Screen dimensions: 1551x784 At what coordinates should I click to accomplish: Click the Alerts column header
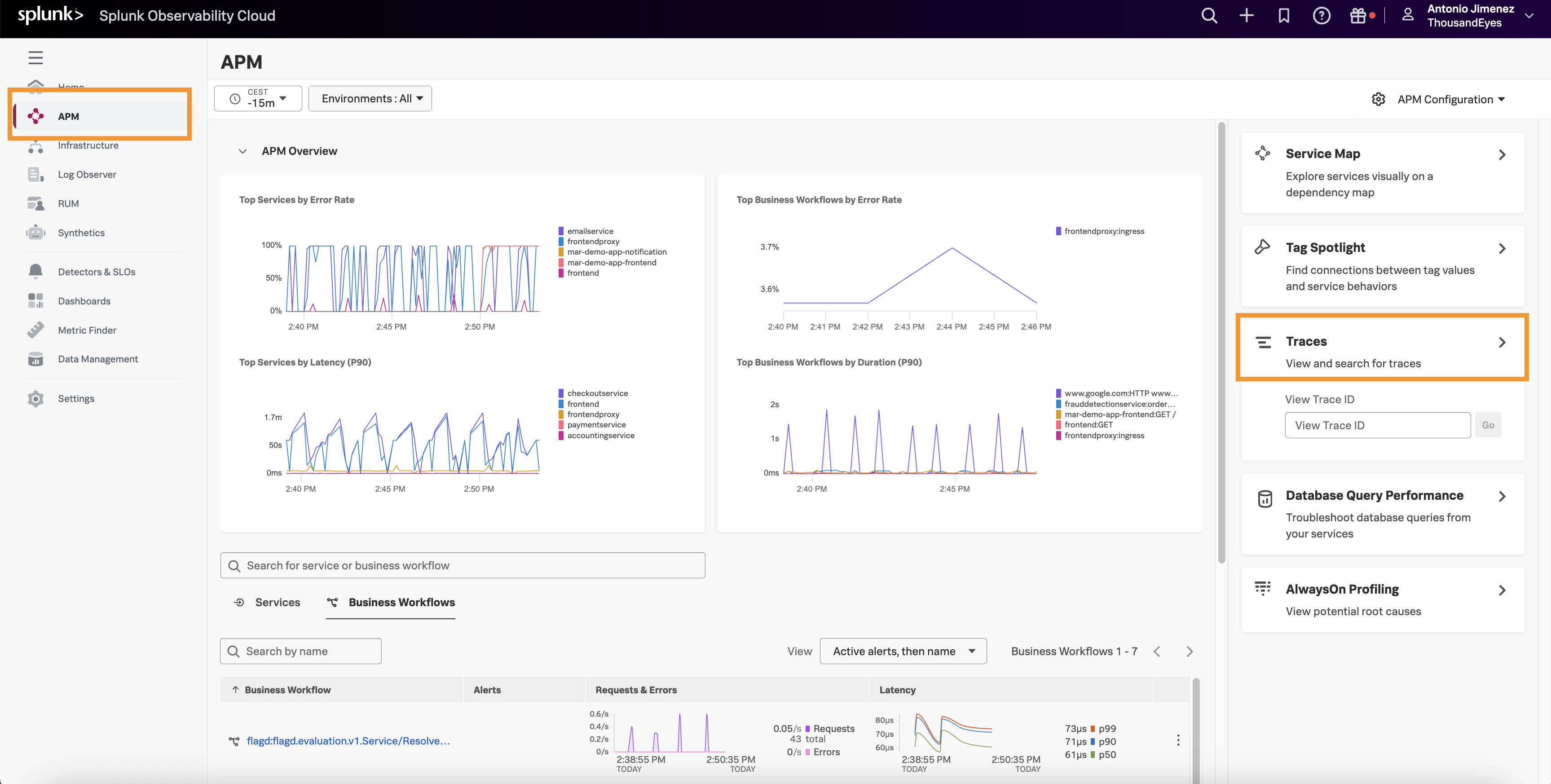click(487, 690)
